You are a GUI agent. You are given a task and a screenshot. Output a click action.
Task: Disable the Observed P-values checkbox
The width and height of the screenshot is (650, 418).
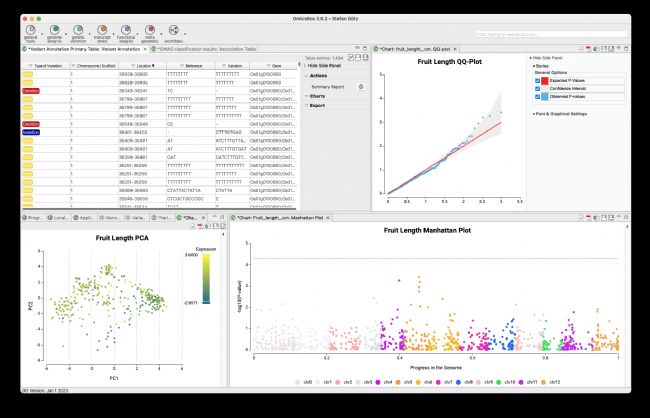[536, 97]
